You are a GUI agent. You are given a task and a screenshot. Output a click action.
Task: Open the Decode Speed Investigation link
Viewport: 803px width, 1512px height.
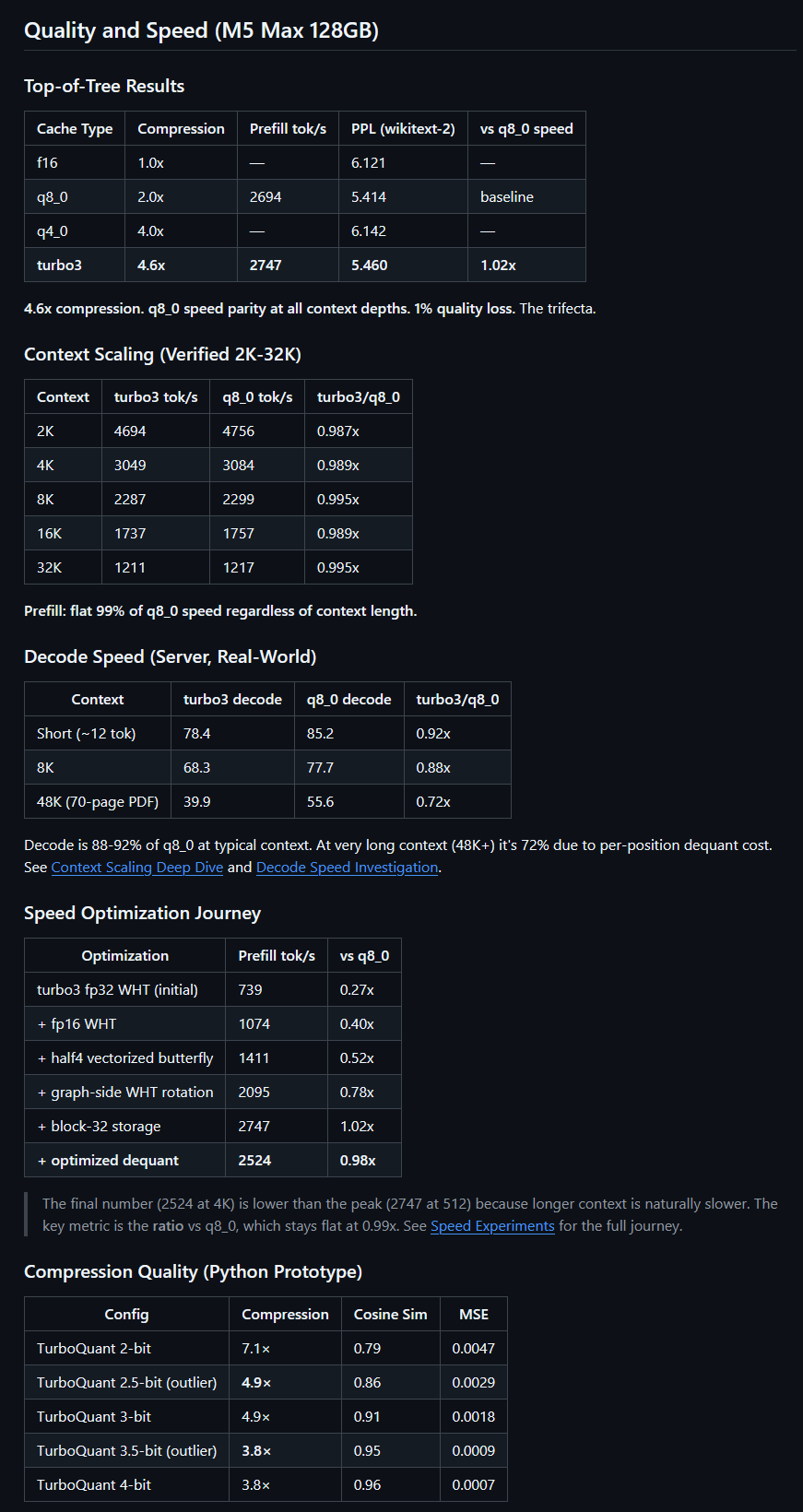(x=347, y=868)
